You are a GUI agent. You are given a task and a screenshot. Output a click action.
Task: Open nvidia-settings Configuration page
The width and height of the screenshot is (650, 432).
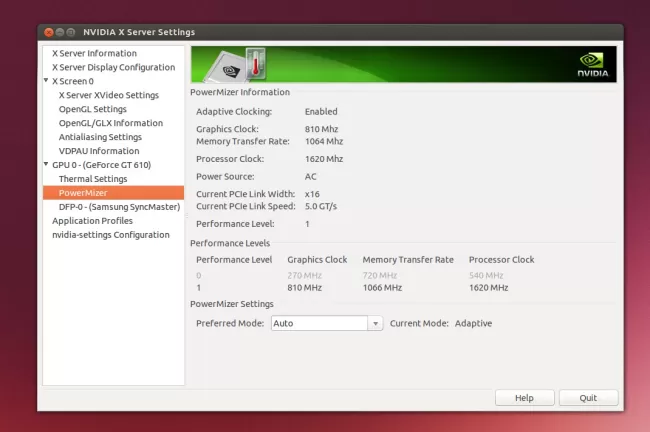(110, 235)
